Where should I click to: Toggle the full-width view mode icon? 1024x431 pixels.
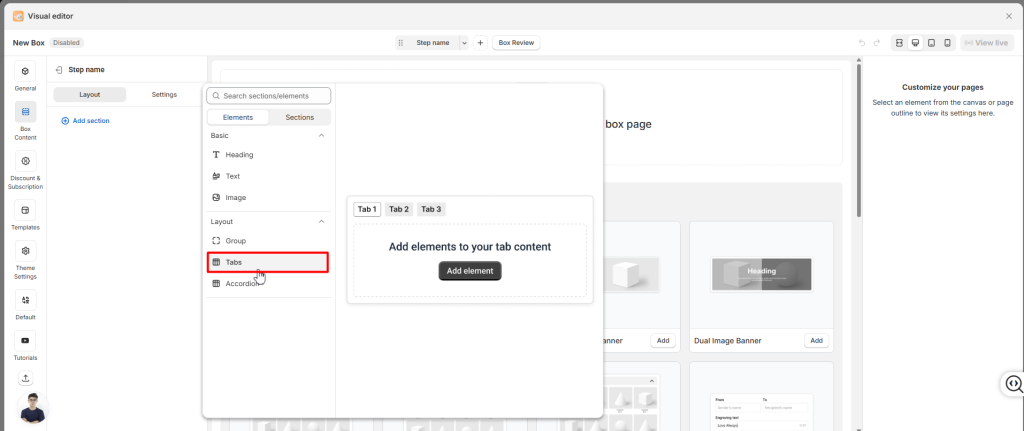pyautogui.click(x=899, y=43)
